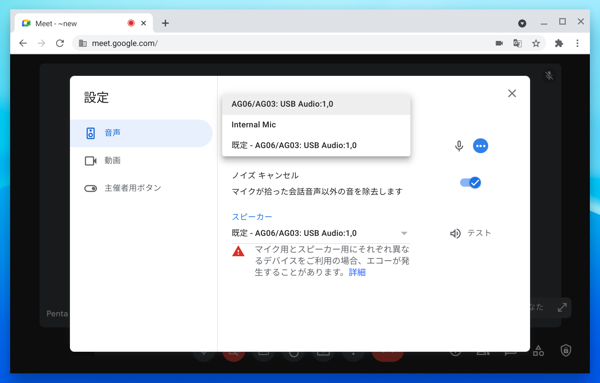Bookmark the page with the star icon
Screen dimensions: 600x383
coord(536,43)
